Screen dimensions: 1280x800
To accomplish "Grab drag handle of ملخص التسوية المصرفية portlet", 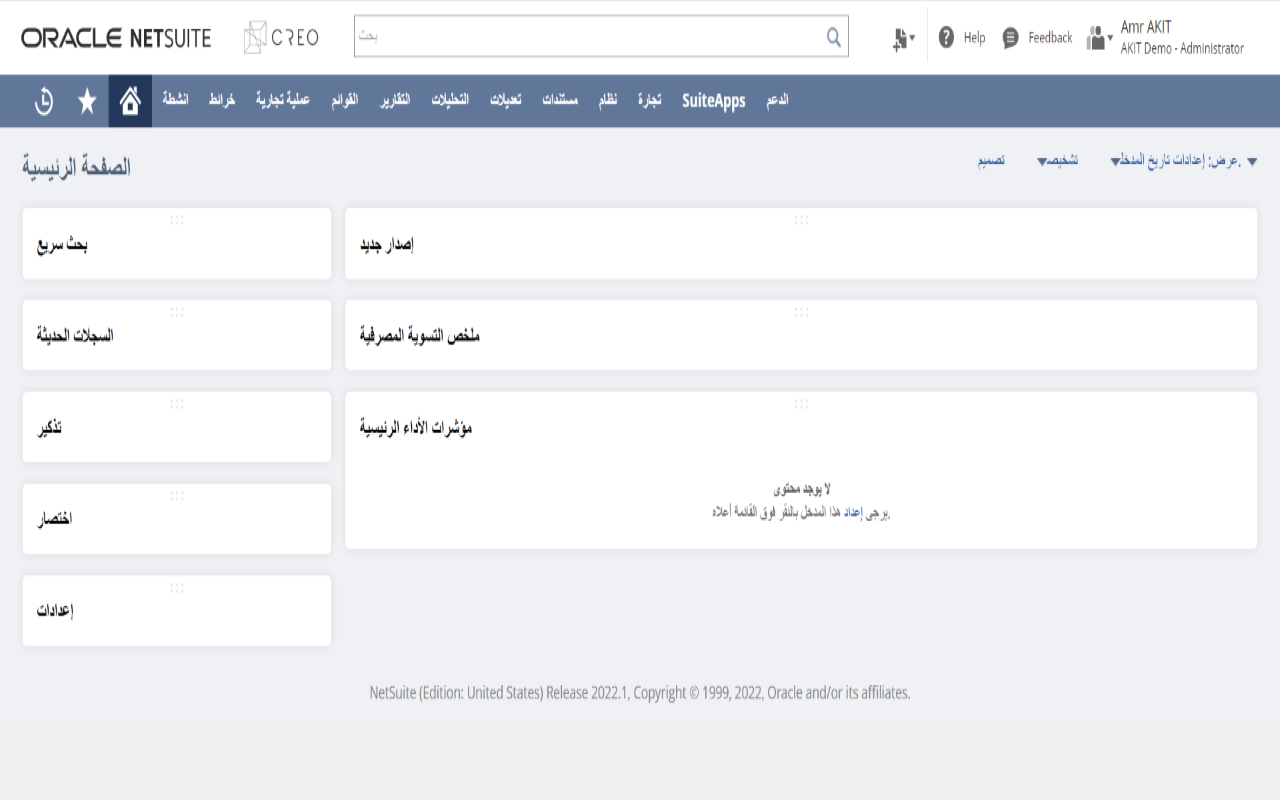I will (801, 311).
